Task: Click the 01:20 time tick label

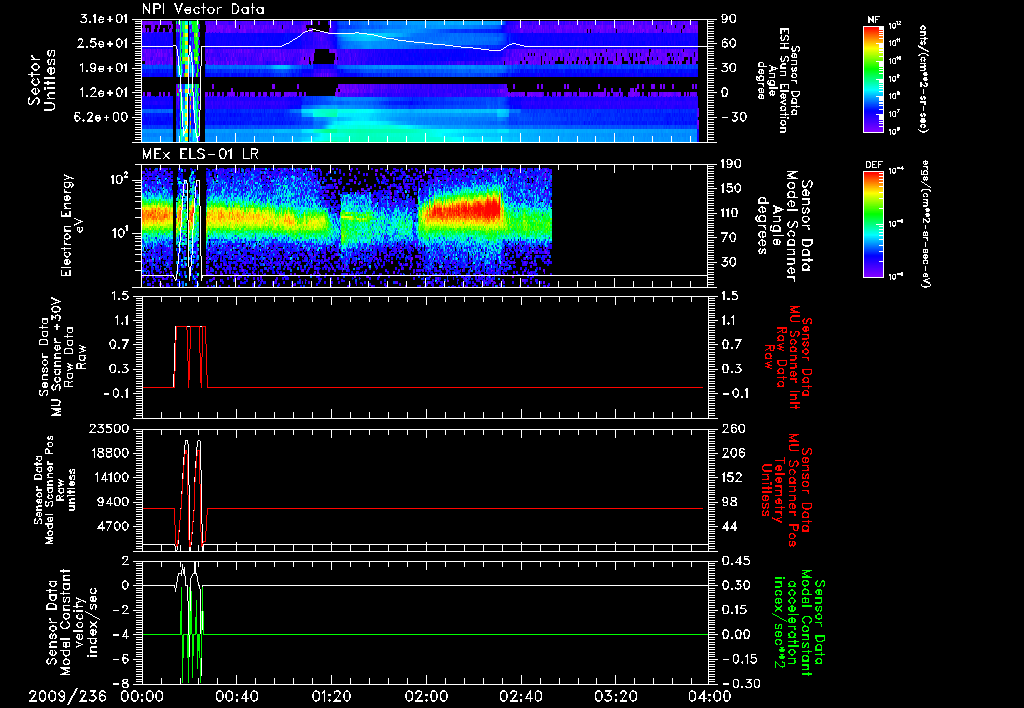Action: tap(331, 696)
